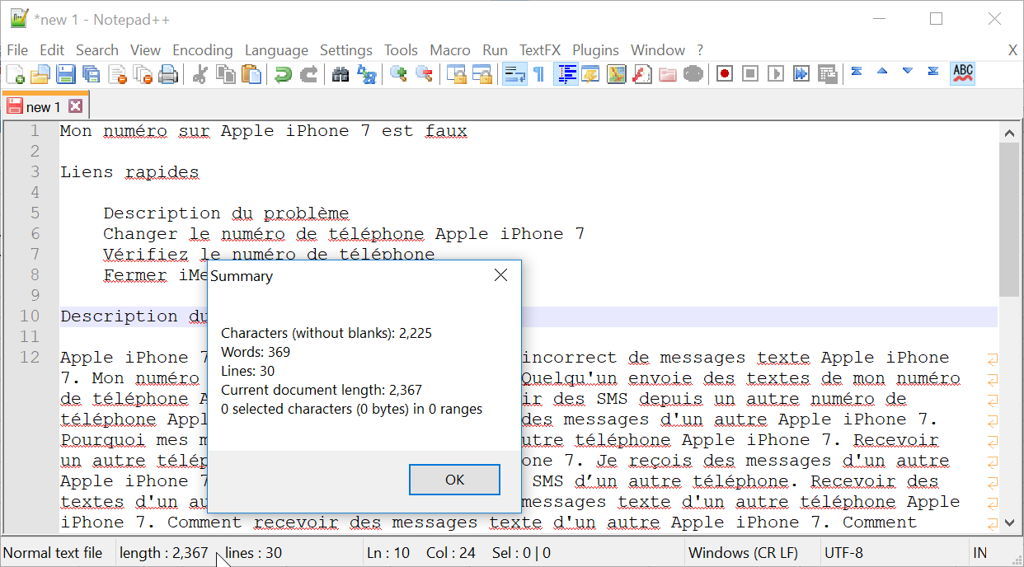This screenshot has width=1024, height=567.
Task: Toggle synchronized vertical scrolling icon
Action: pos(456,74)
